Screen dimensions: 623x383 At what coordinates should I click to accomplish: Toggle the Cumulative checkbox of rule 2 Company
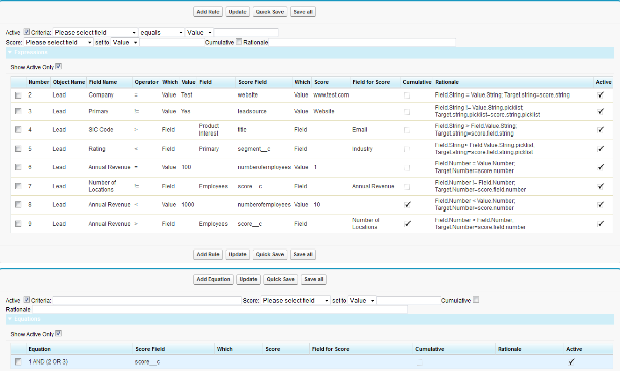407,95
